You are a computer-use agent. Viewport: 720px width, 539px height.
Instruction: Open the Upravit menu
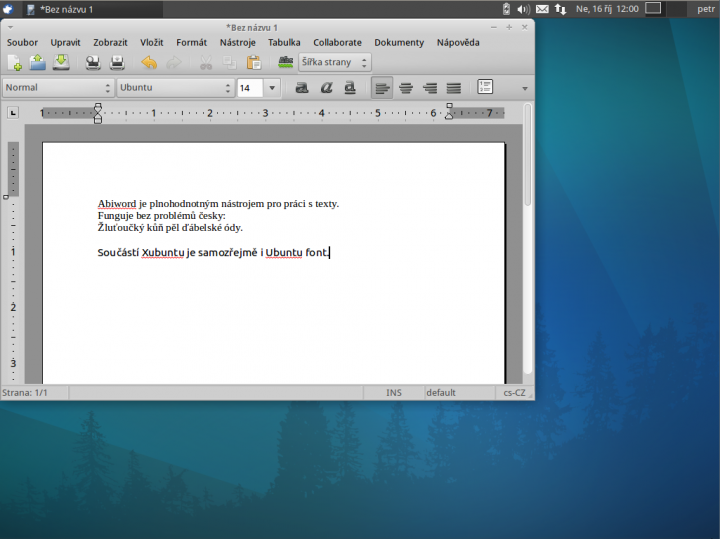pyautogui.click(x=65, y=42)
